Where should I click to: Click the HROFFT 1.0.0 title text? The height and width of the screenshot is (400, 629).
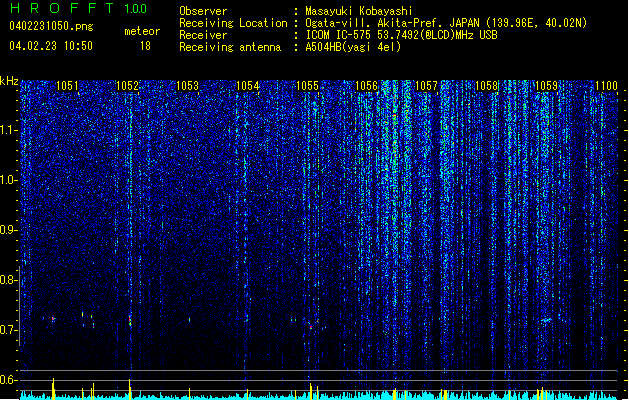78,8
